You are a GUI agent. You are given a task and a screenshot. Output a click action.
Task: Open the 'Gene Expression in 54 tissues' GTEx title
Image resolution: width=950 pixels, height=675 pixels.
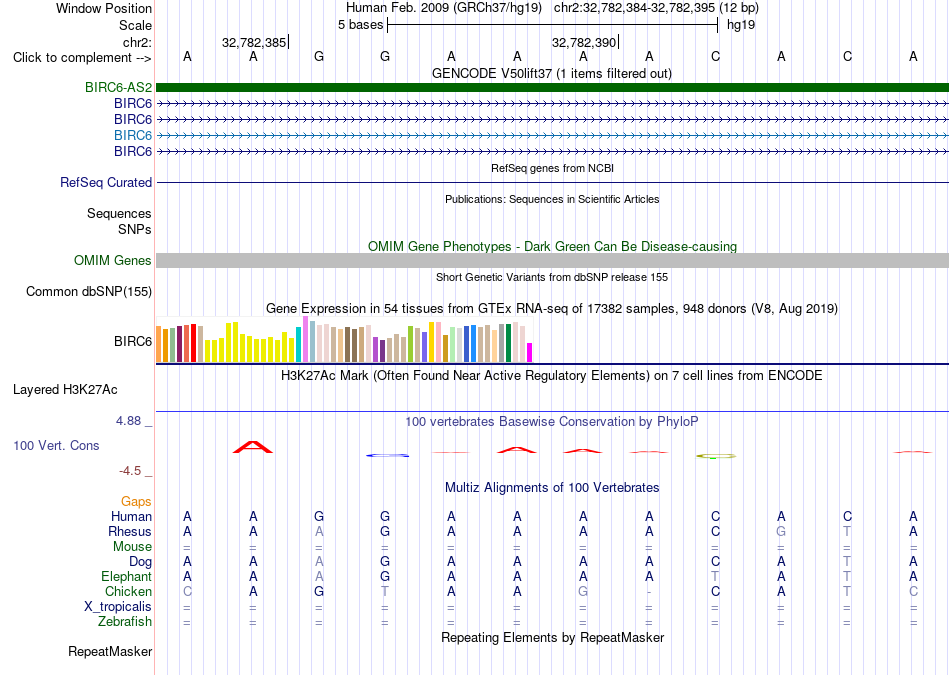tap(552, 308)
